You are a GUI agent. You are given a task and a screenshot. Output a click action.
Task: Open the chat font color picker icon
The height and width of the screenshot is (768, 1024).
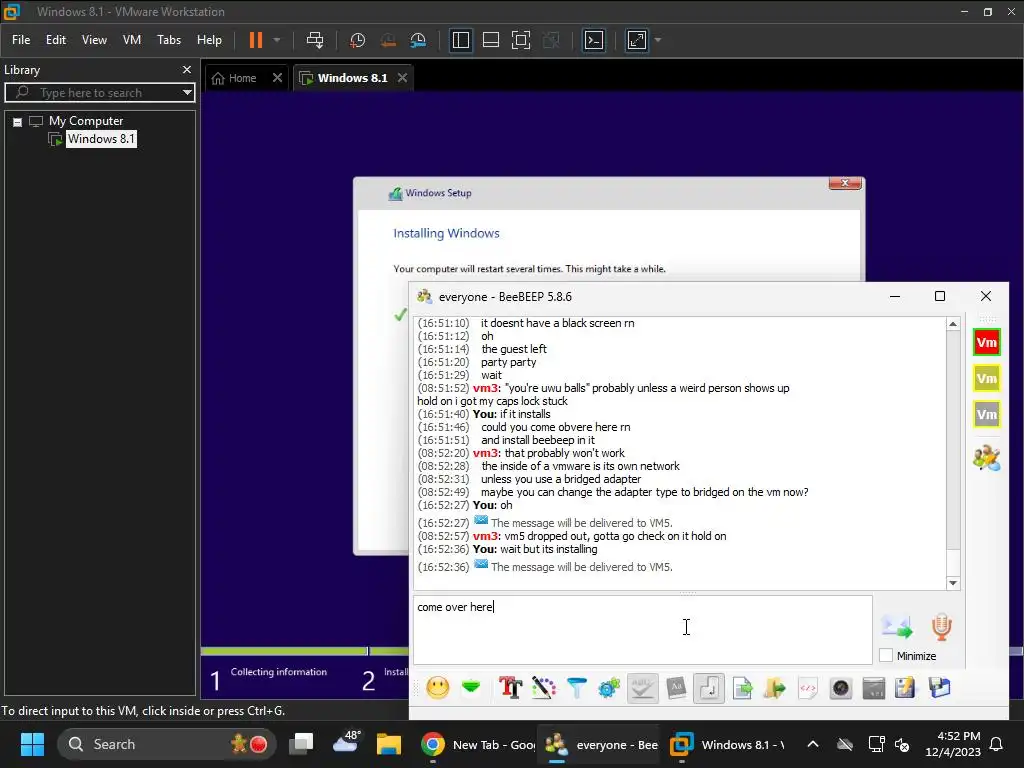coord(543,688)
